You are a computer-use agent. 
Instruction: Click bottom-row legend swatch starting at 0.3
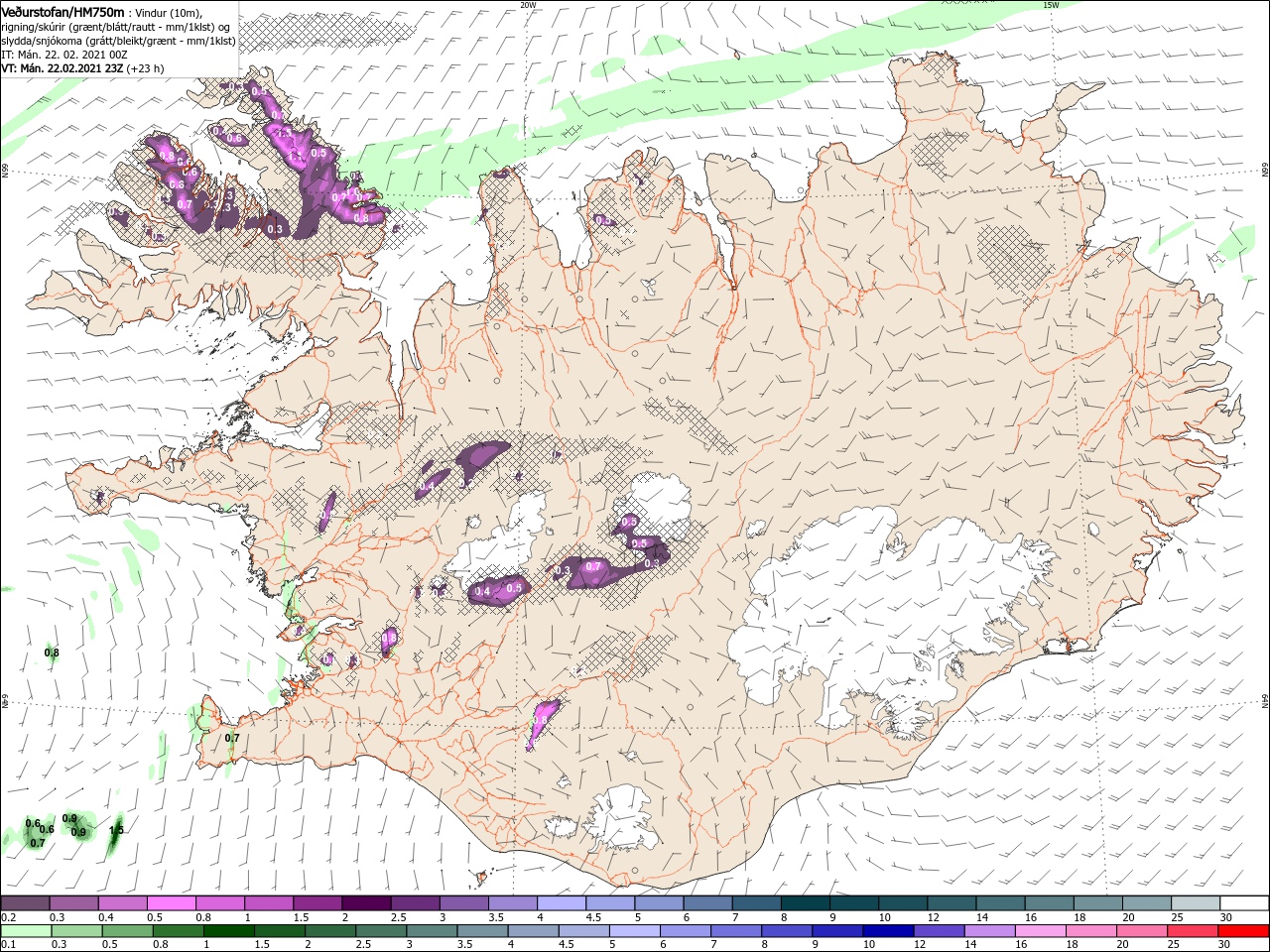(76, 931)
